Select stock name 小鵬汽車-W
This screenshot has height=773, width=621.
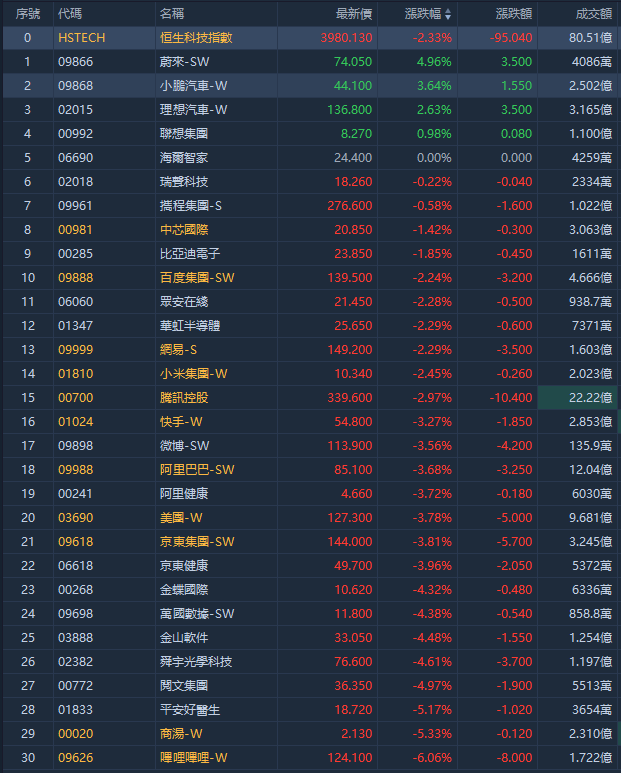(x=193, y=86)
